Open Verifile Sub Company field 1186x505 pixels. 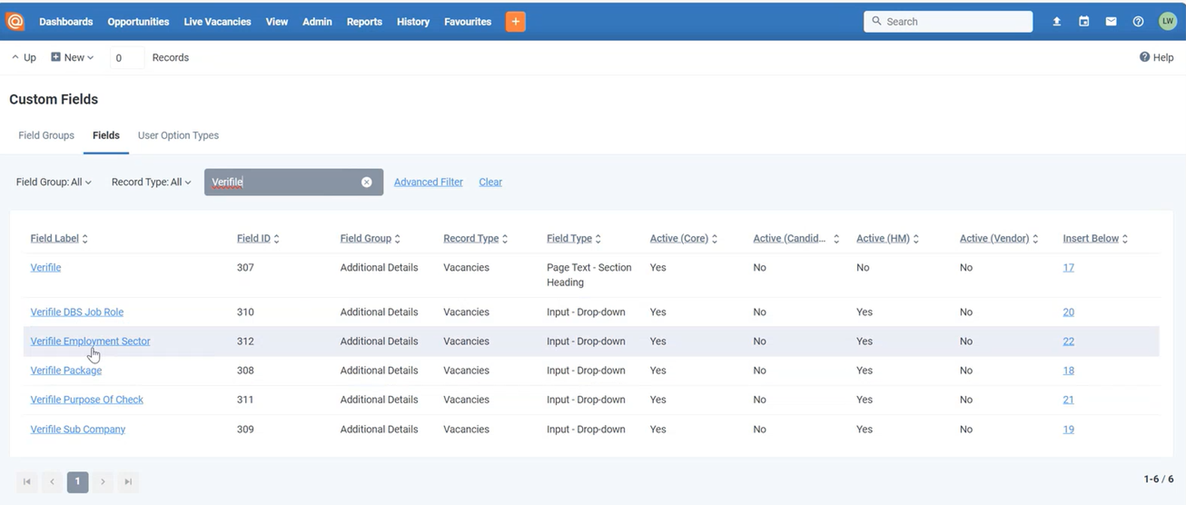coord(78,429)
